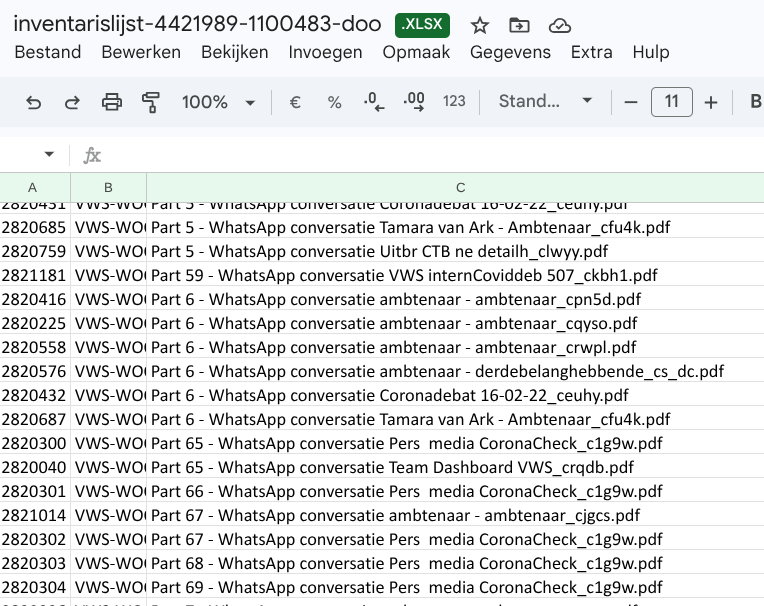
Task: Select cell with 2820040
Action: 35,467
